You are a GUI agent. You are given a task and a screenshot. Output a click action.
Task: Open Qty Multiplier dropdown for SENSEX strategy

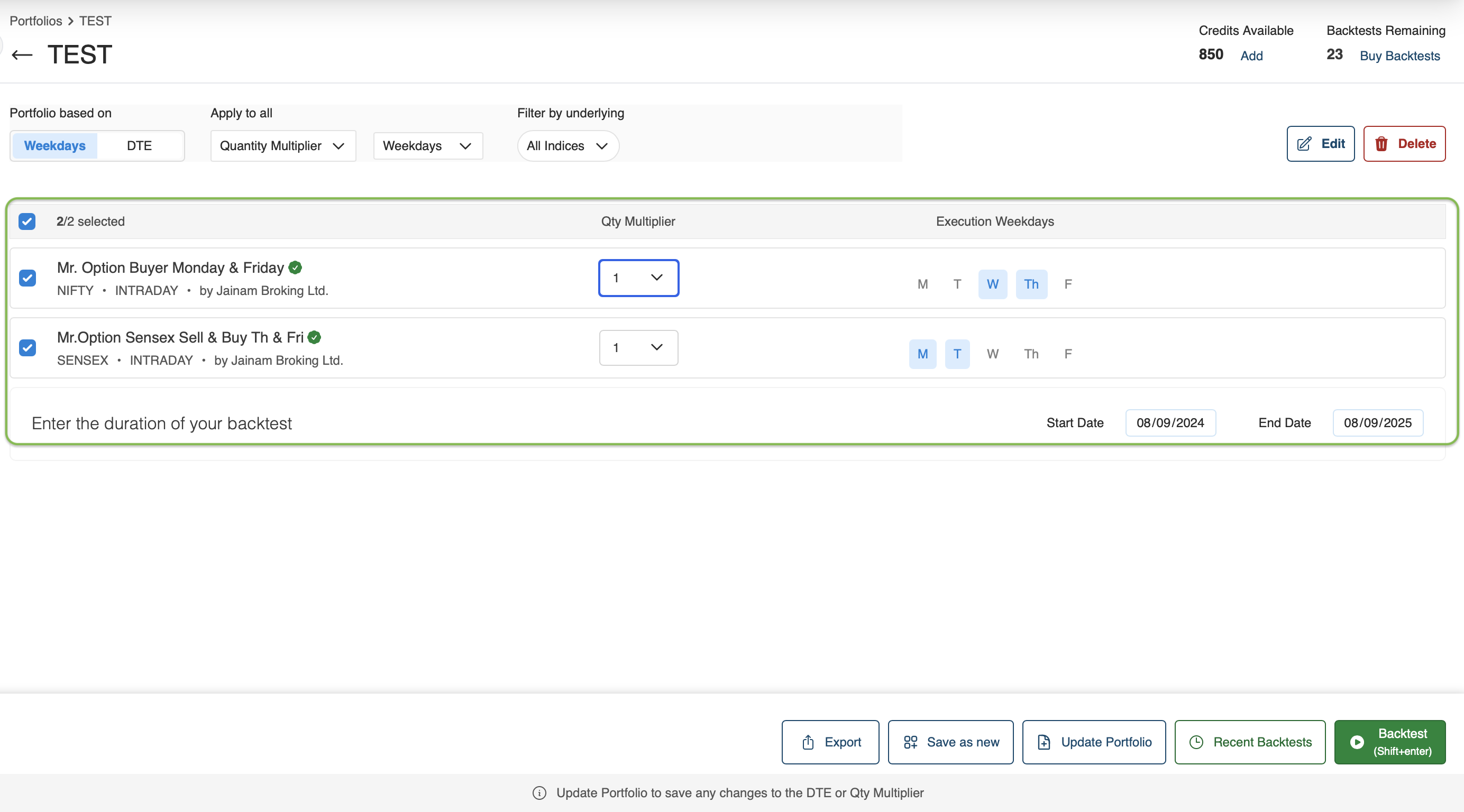[638, 348]
